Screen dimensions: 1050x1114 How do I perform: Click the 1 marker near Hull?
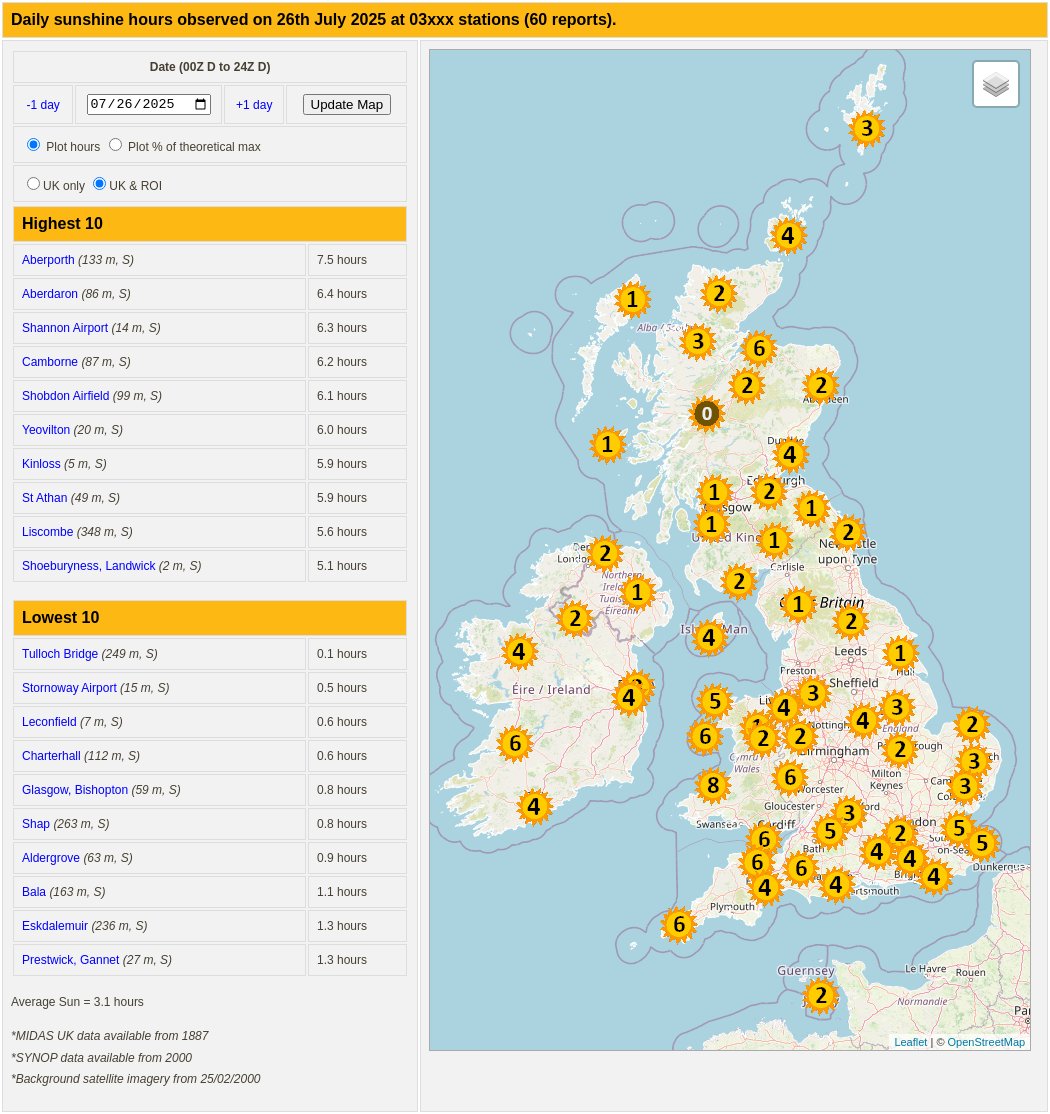tap(899, 653)
